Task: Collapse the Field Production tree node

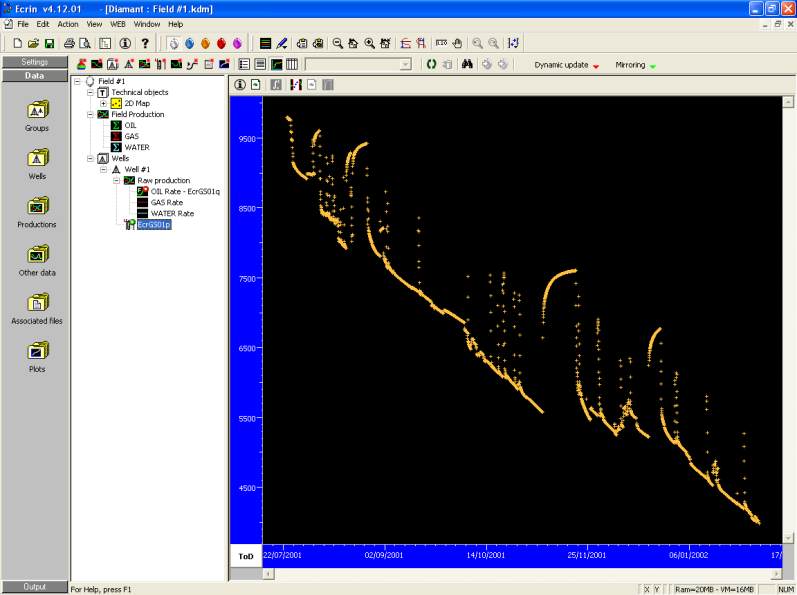Action: 90,114
